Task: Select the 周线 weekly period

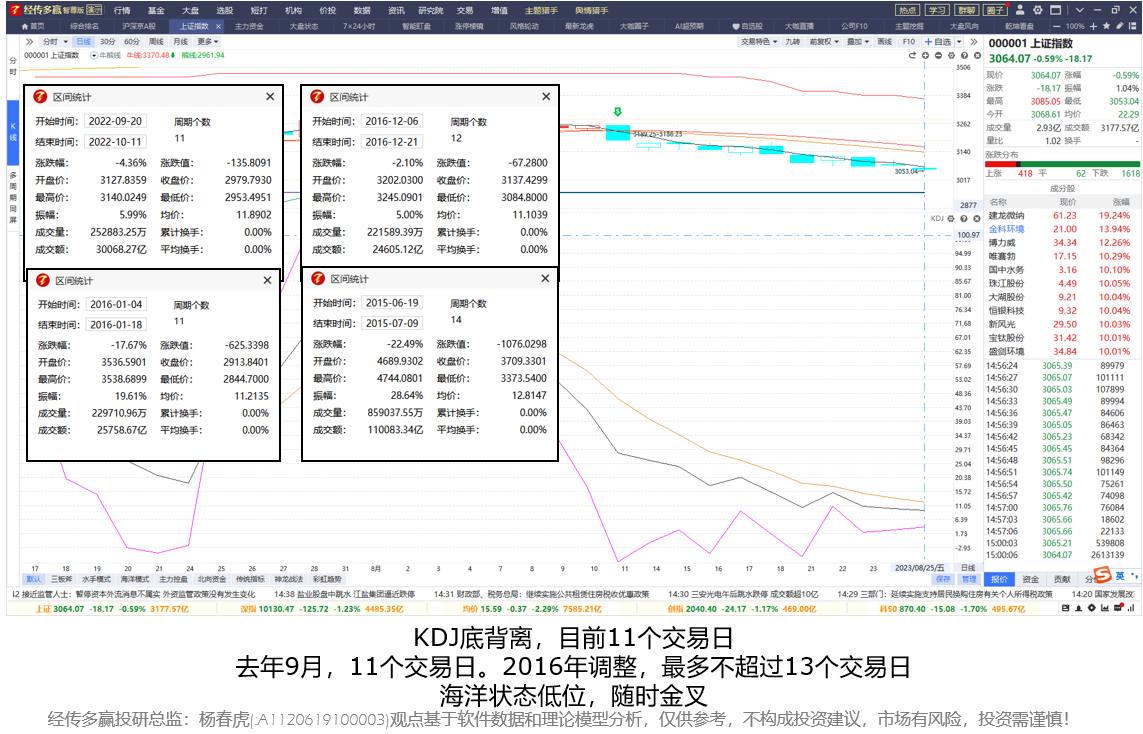Action: point(156,42)
